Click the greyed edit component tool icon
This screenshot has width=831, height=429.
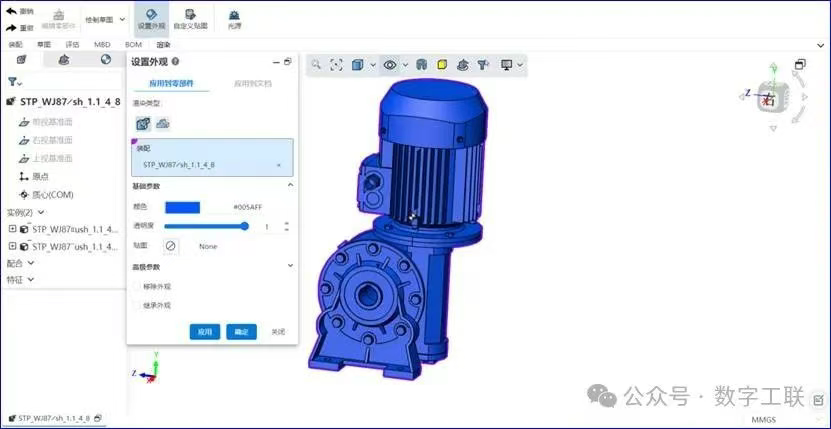click(x=59, y=15)
